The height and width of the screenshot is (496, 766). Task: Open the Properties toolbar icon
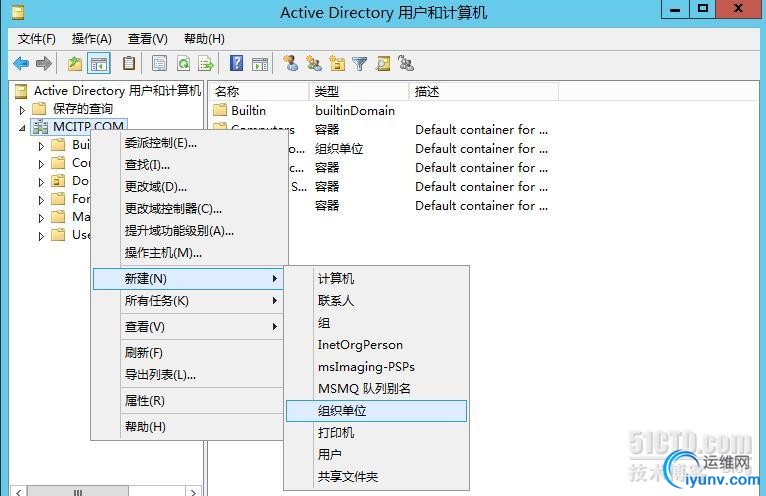pos(159,64)
